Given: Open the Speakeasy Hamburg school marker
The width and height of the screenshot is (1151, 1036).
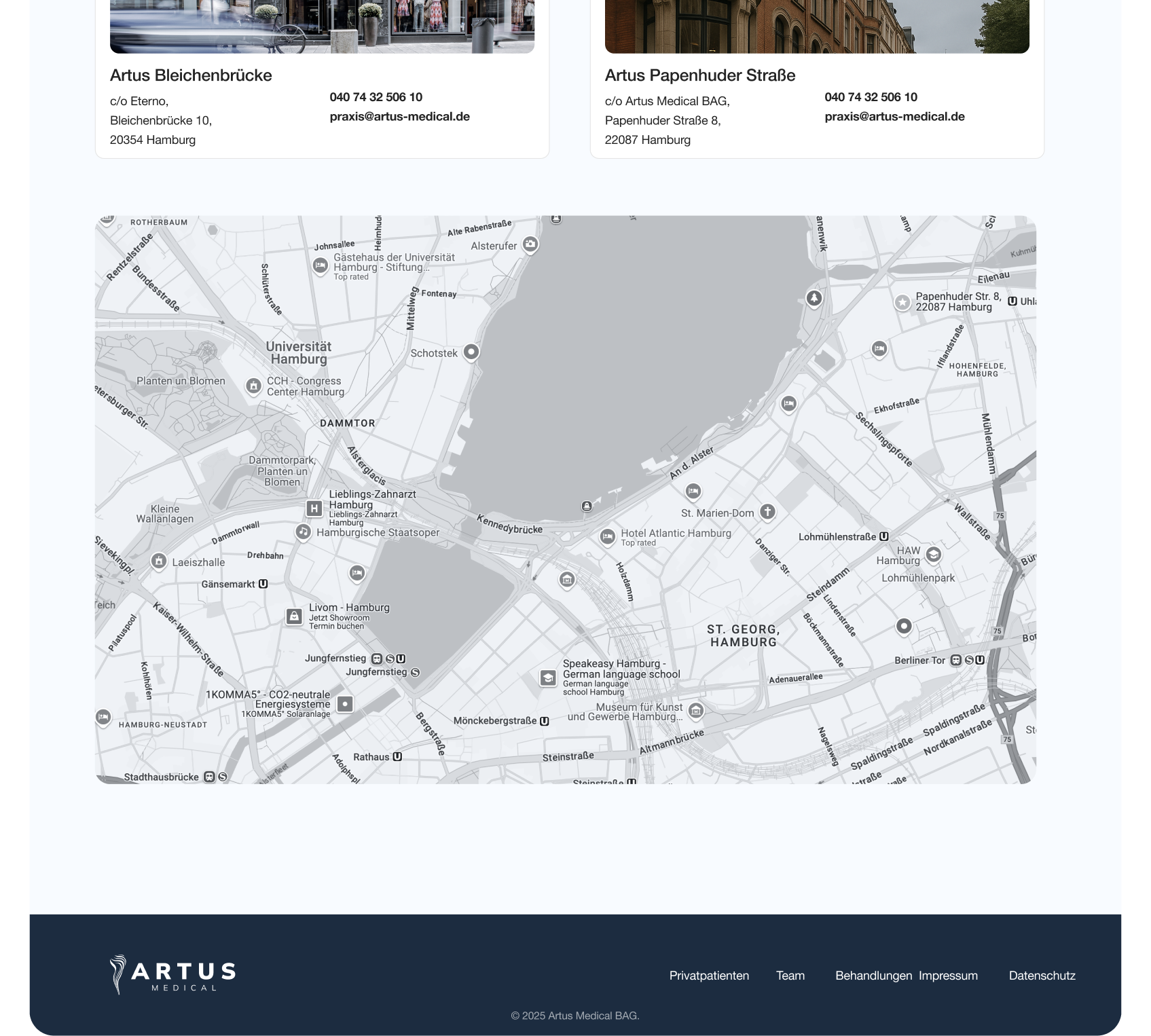Looking at the screenshot, I should (x=548, y=678).
